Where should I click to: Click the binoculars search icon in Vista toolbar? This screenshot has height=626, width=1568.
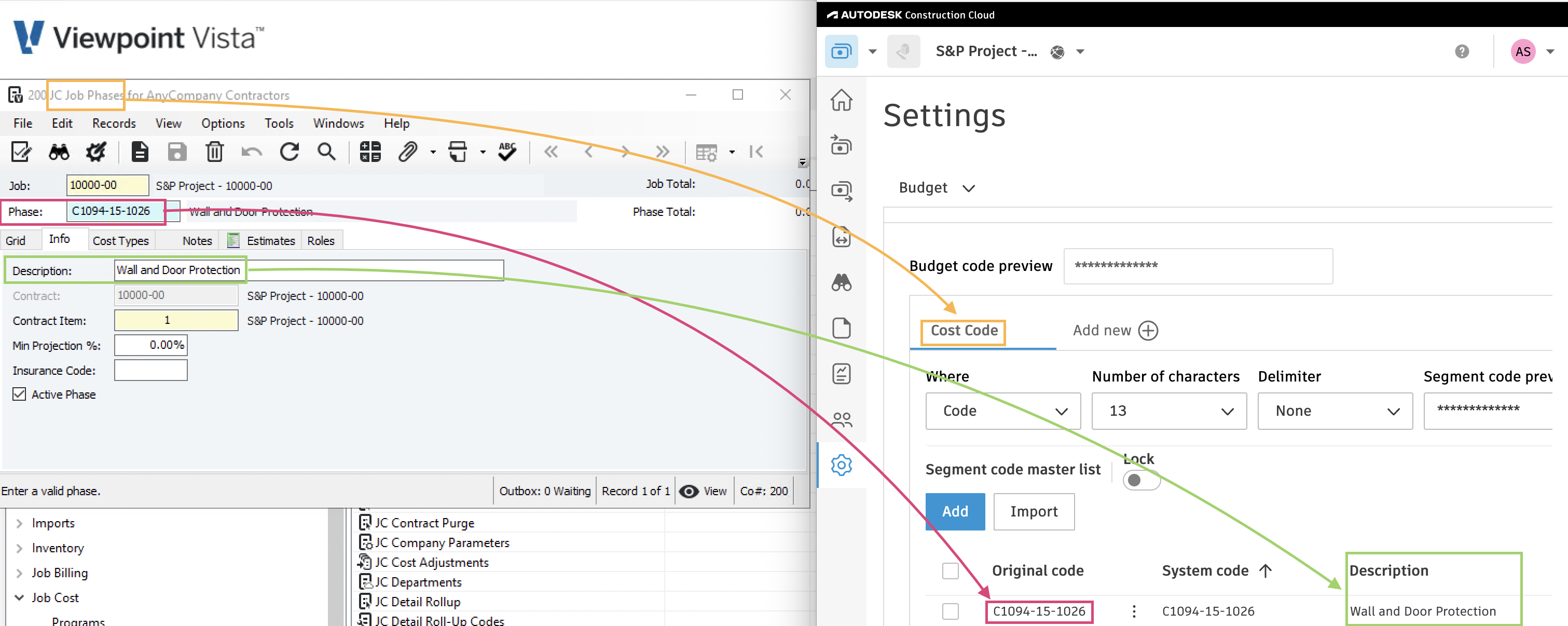coord(59,152)
